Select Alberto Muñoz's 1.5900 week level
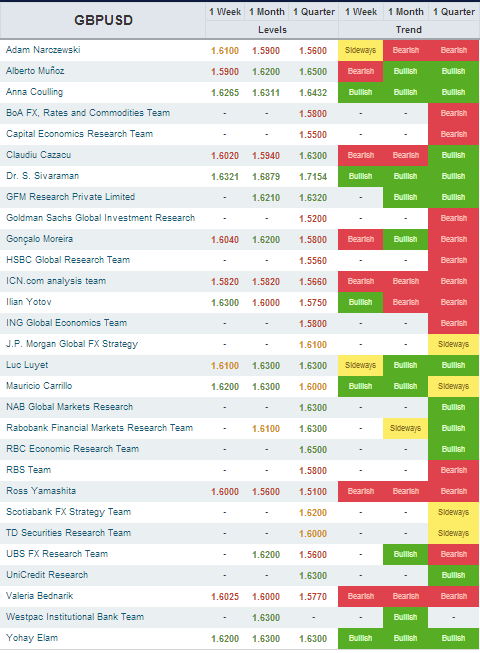 225,72
